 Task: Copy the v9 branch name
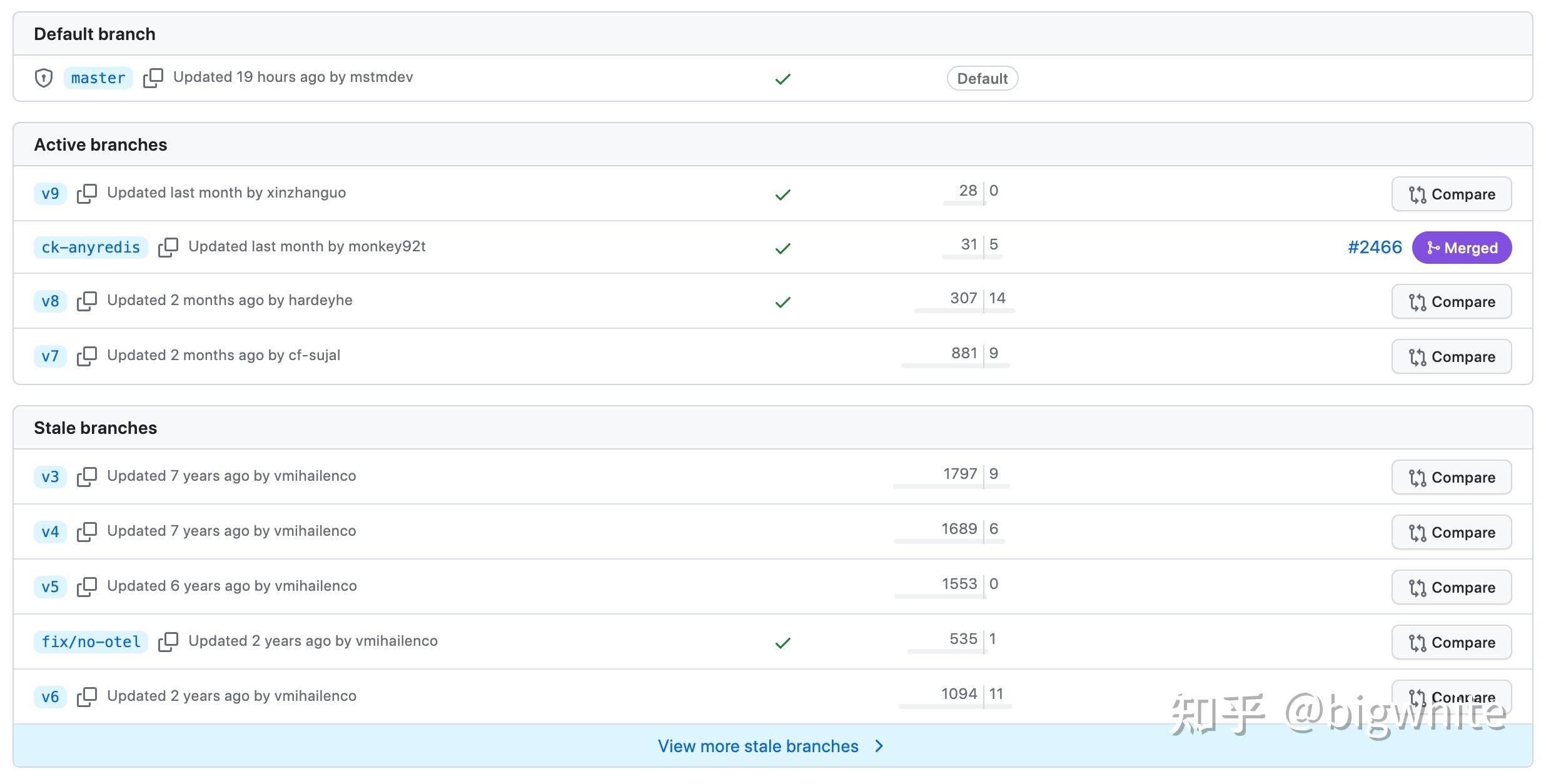click(x=87, y=194)
